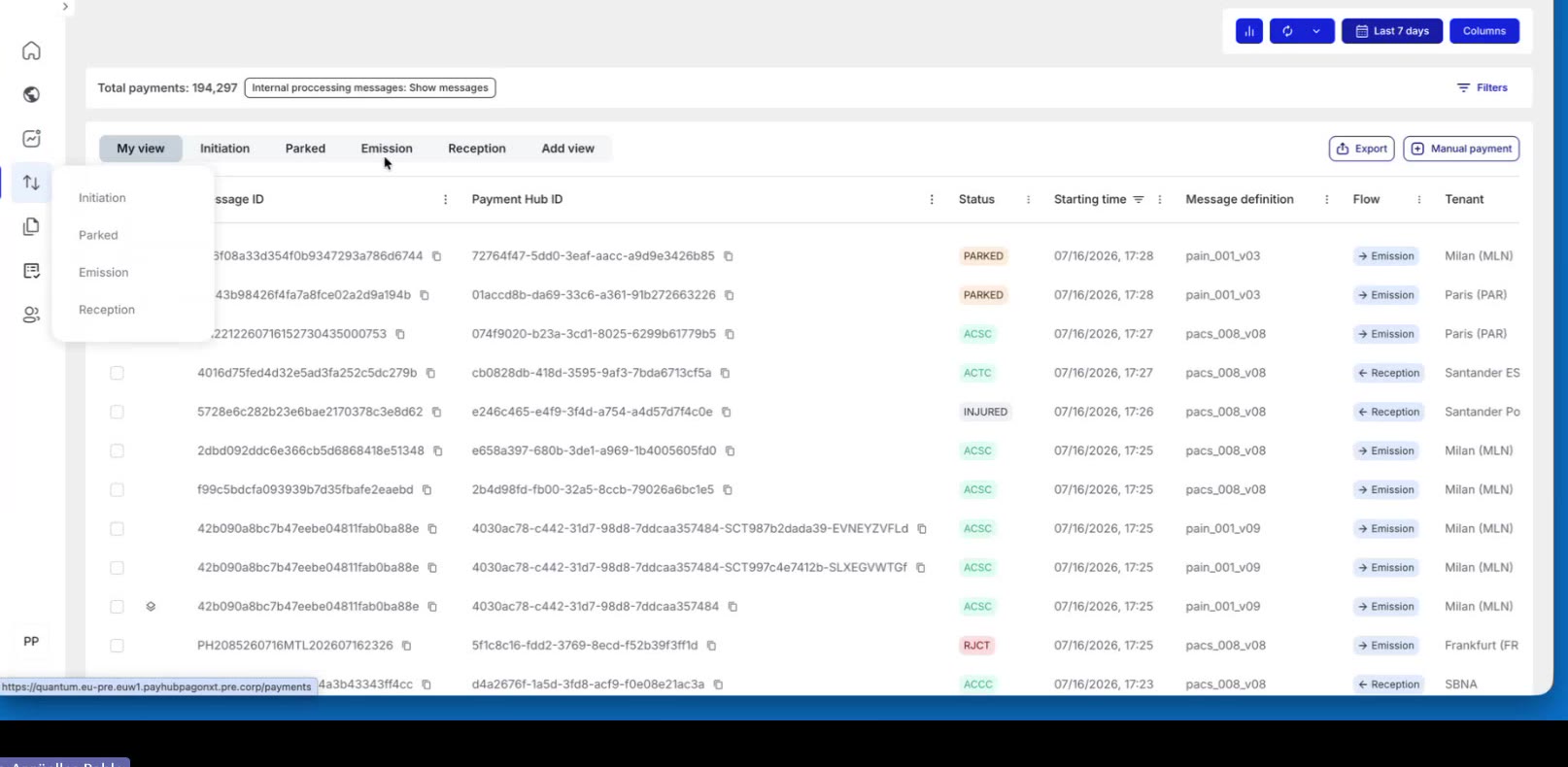The height and width of the screenshot is (767, 1568).
Task: Open Payment Hub ID column options menu
Action: pyautogui.click(x=932, y=200)
